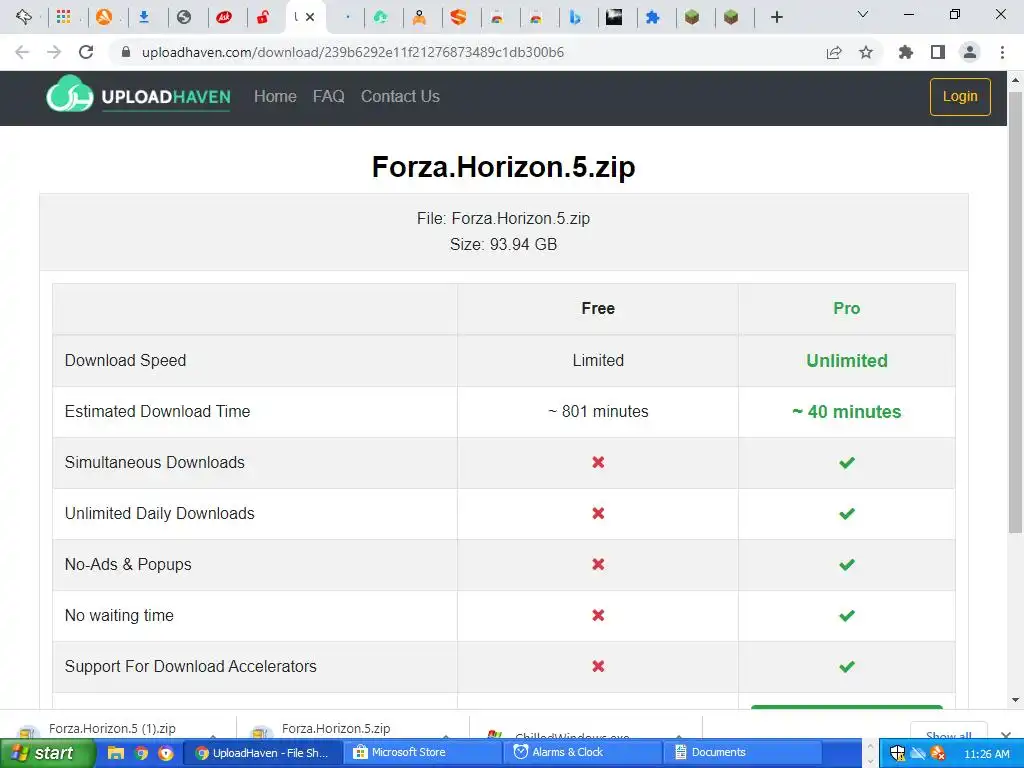The width and height of the screenshot is (1024, 768).
Task: Switch to the globe icon tab
Action: click(x=184, y=17)
